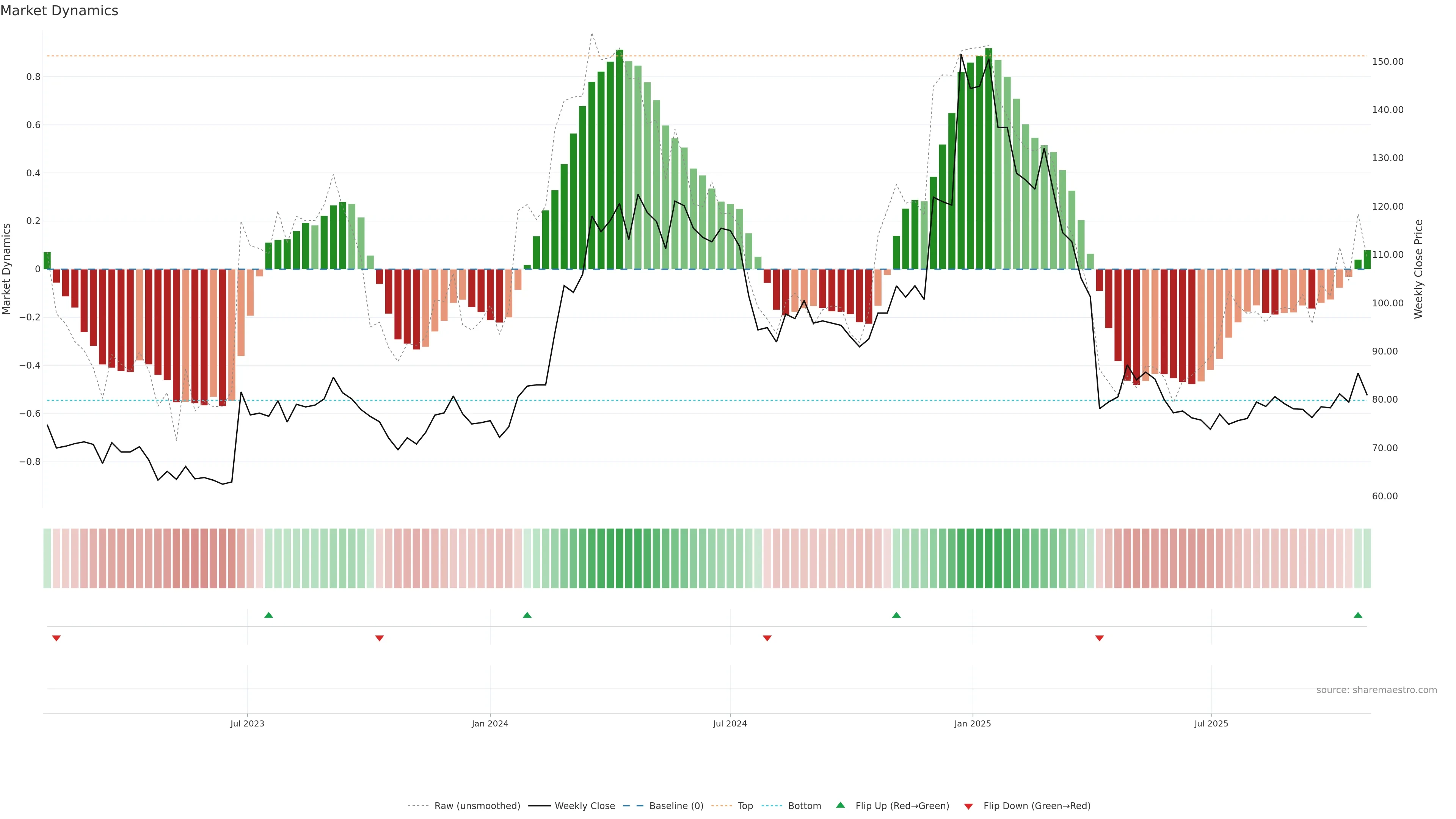Toggle the Baseline (0) legend entry

pyautogui.click(x=676, y=805)
